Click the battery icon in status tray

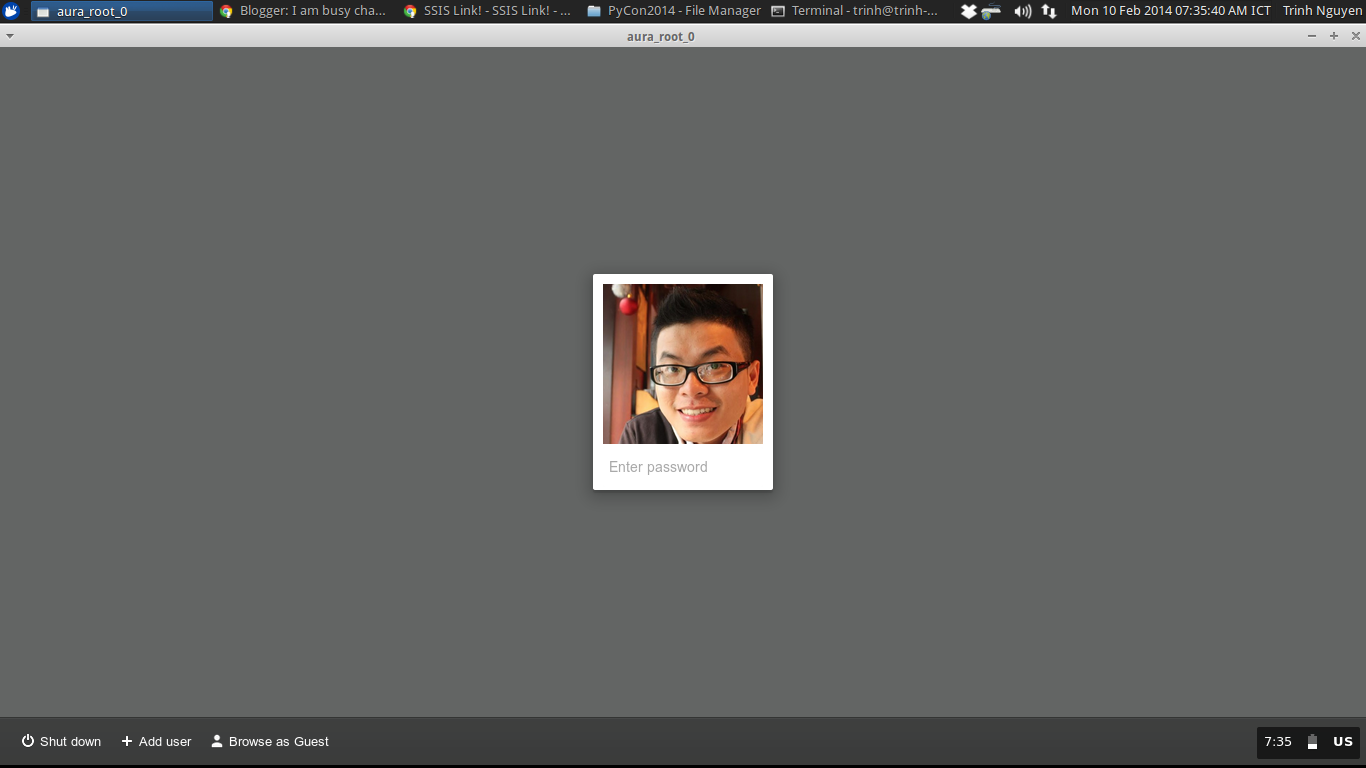1312,742
